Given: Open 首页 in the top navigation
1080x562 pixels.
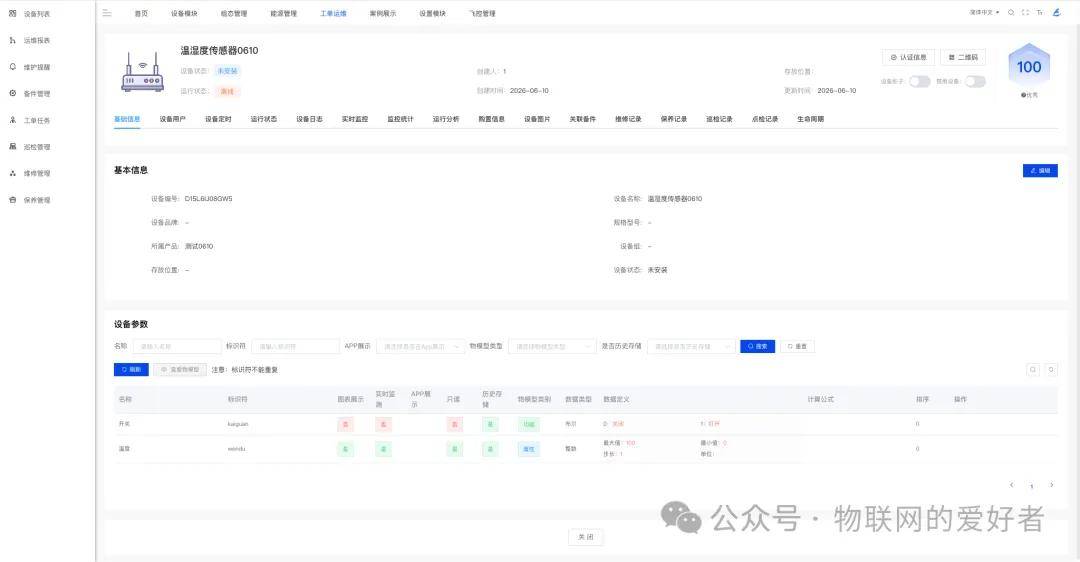Looking at the screenshot, I should click(x=141, y=13).
